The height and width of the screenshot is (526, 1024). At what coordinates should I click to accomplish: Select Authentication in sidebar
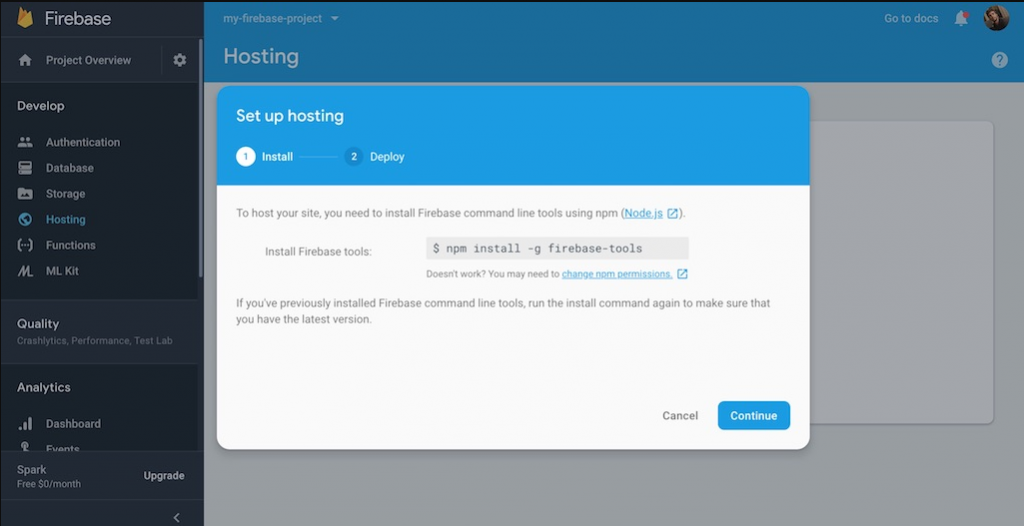click(x=82, y=142)
